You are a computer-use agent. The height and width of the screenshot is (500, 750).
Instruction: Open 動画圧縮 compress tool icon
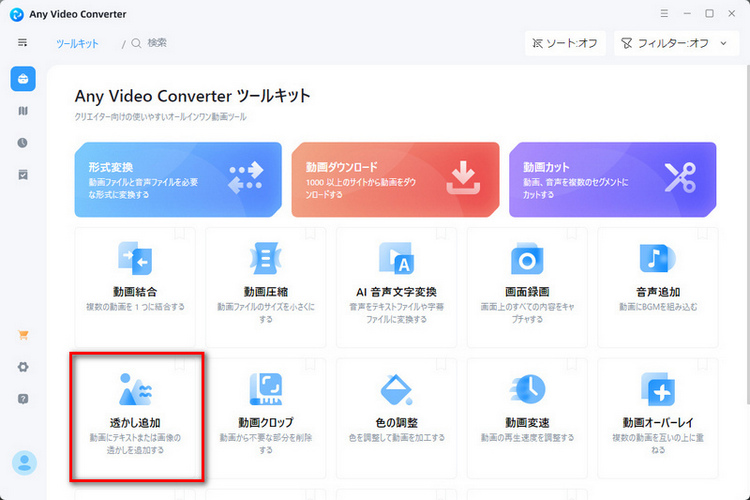tap(265, 258)
